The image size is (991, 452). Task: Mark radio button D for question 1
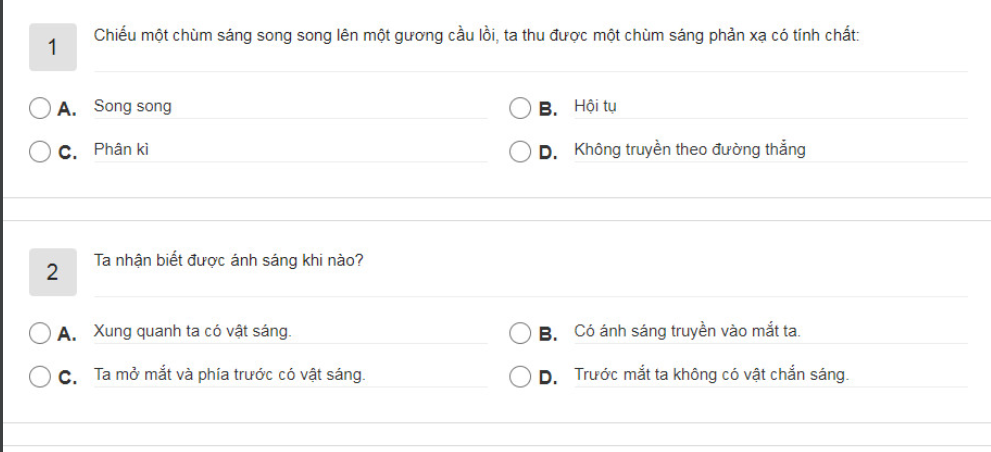click(x=520, y=151)
